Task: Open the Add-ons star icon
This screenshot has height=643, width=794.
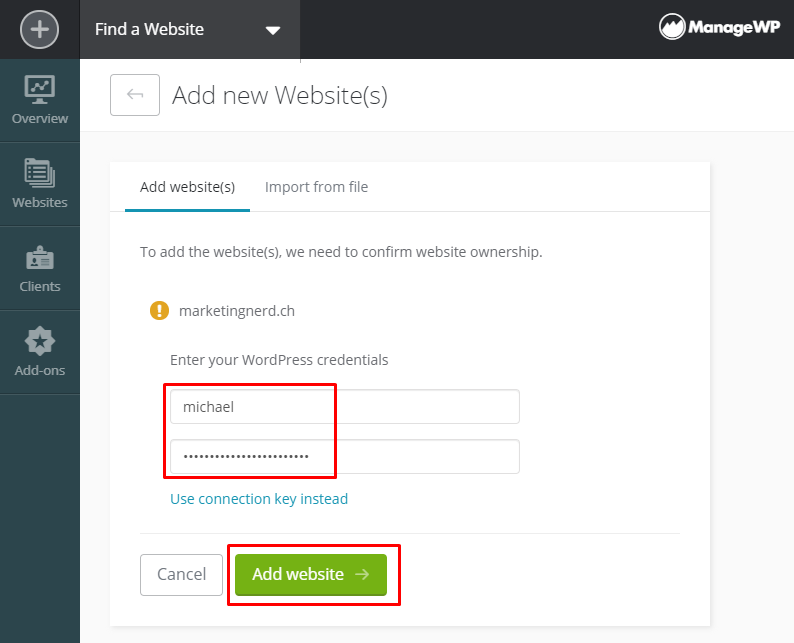Action: pos(39,341)
